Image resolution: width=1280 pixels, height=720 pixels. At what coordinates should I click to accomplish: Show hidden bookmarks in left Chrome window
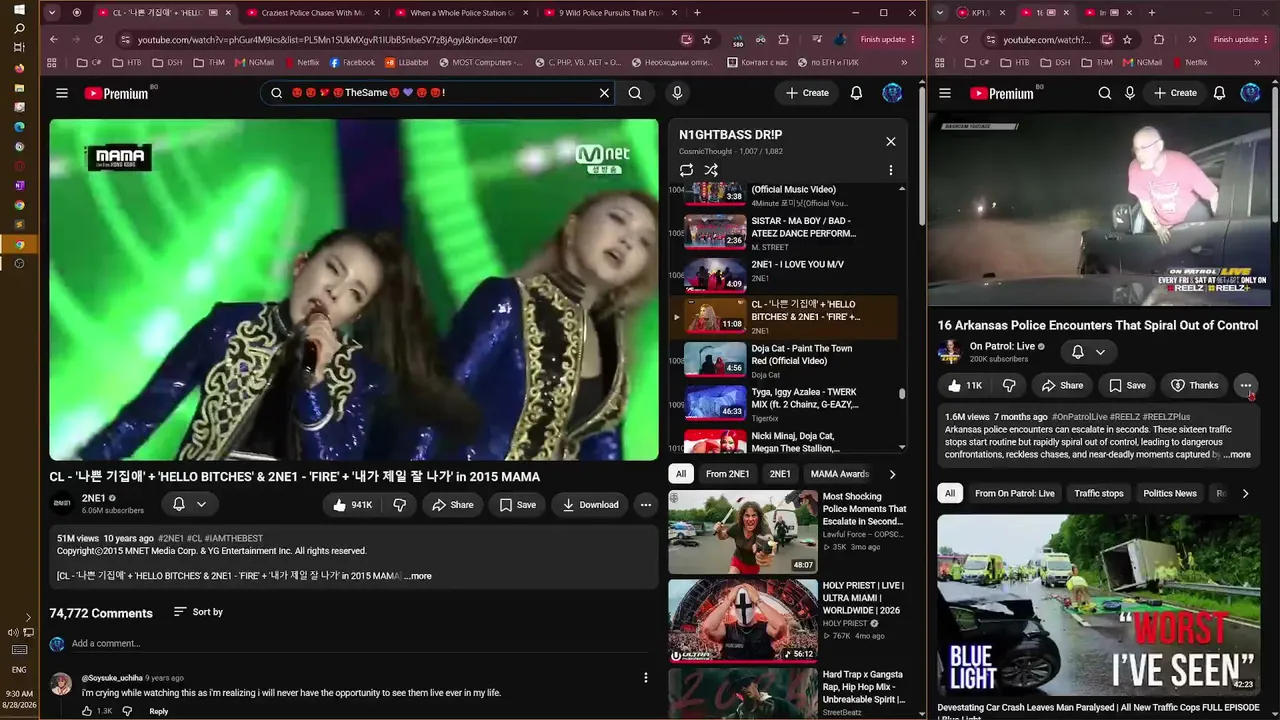(x=904, y=62)
